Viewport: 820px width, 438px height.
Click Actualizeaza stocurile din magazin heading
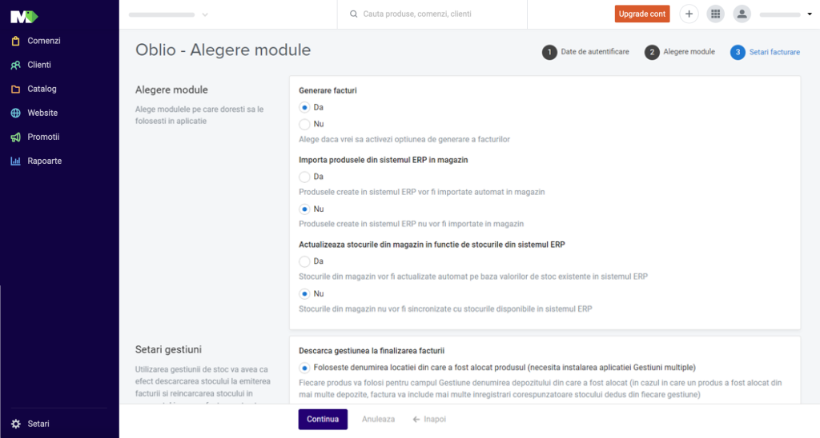(432, 245)
